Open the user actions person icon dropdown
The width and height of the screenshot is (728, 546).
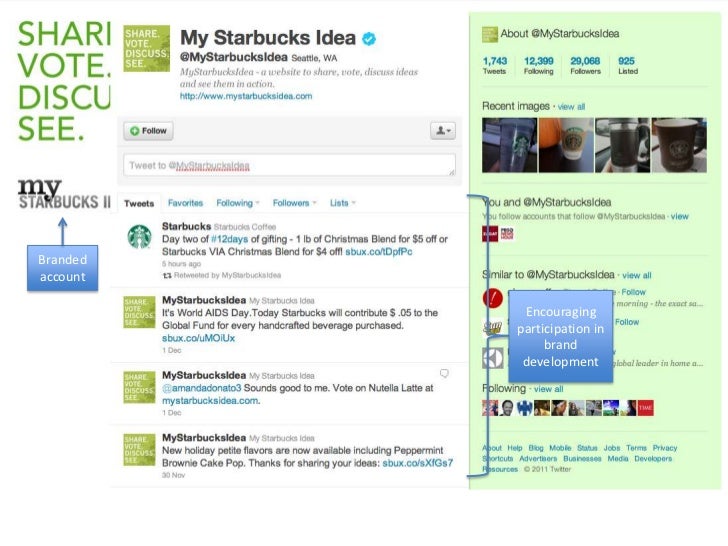[442, 131]
